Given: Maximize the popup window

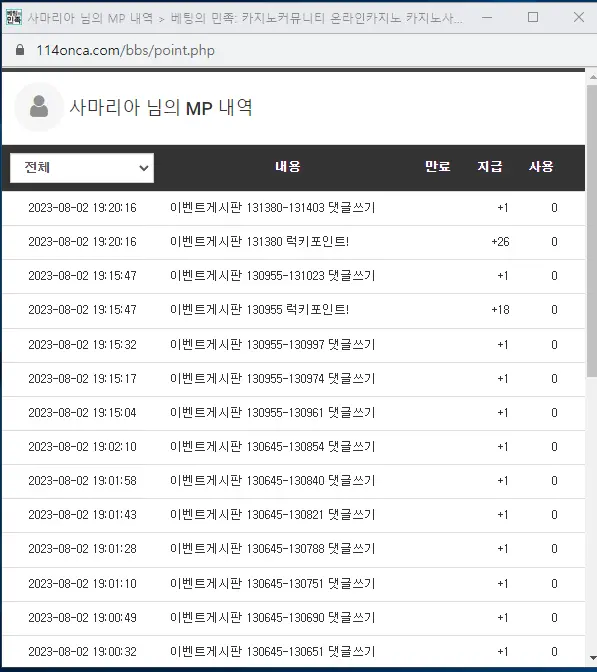Looking at the screenshot, I should [533, 17].
